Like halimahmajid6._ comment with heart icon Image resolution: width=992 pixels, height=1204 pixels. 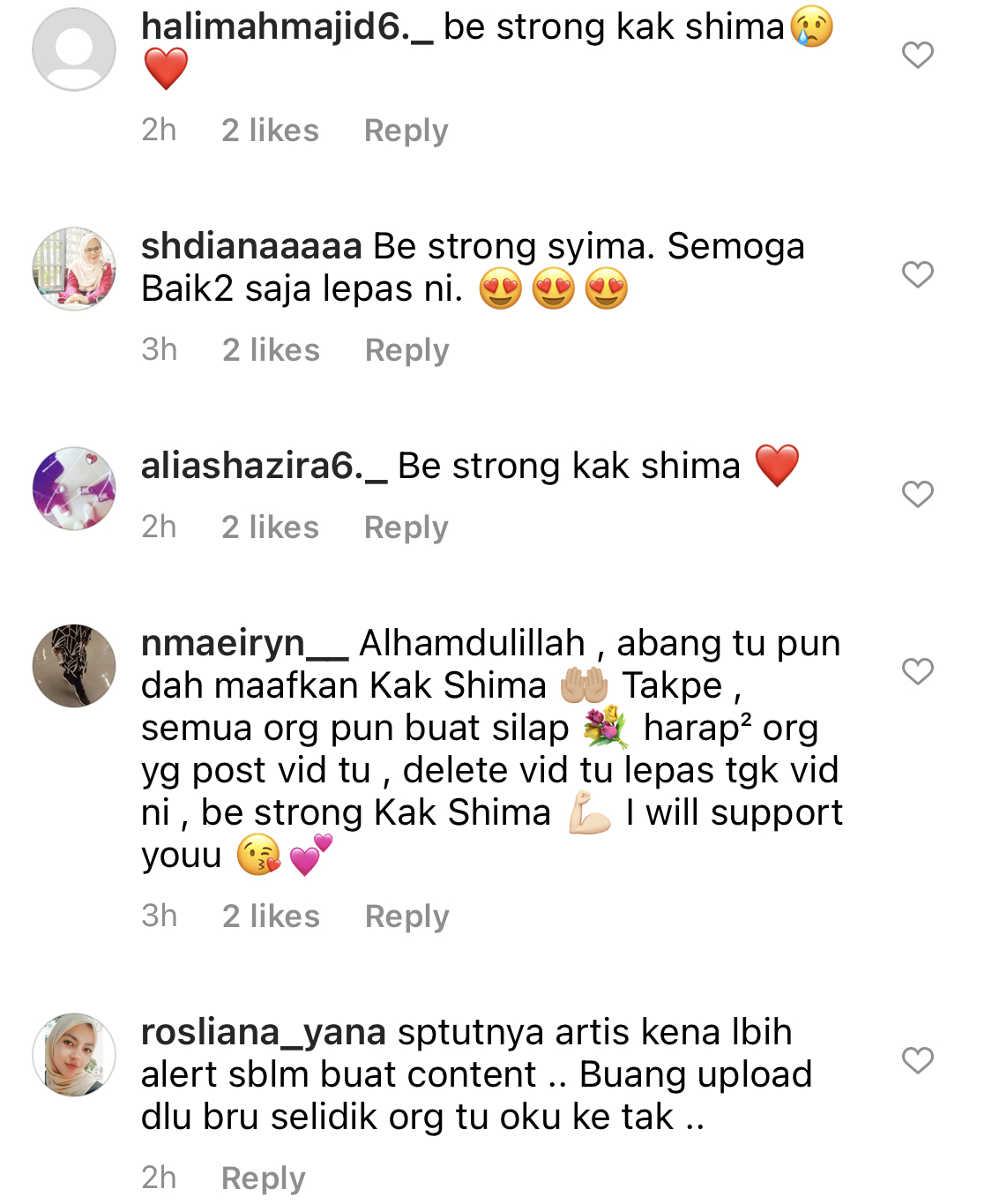pos(917,55)
